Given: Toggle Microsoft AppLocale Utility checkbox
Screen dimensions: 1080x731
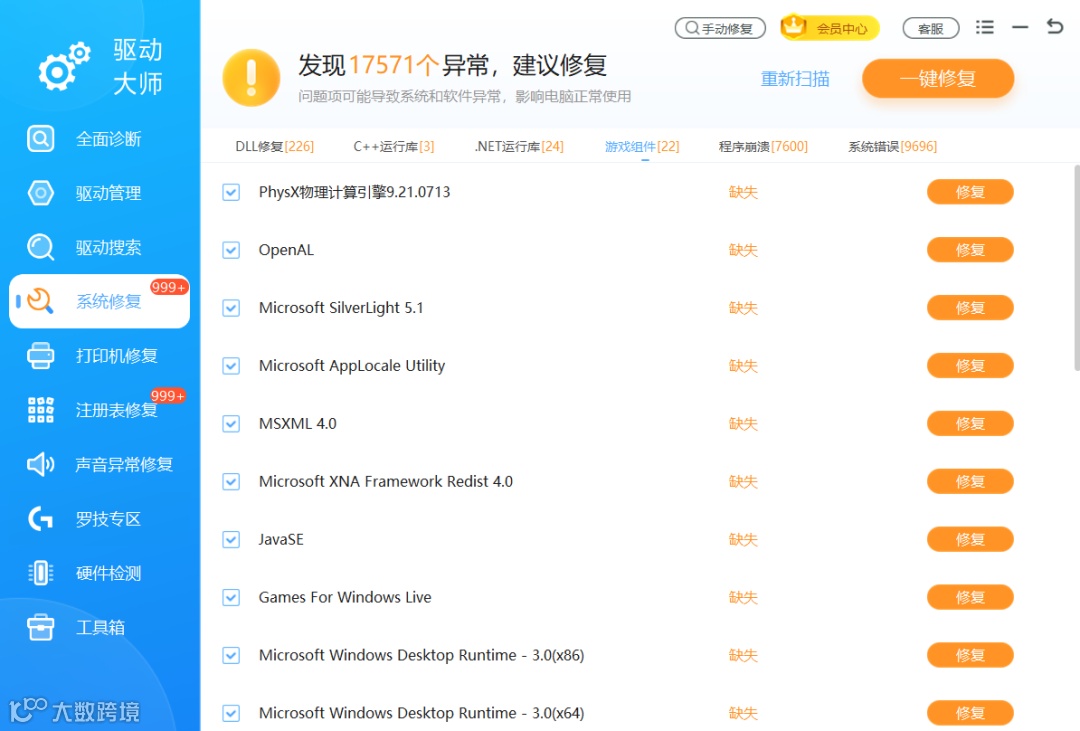Looking at the screenshot, I should click(x=231, y=366).
